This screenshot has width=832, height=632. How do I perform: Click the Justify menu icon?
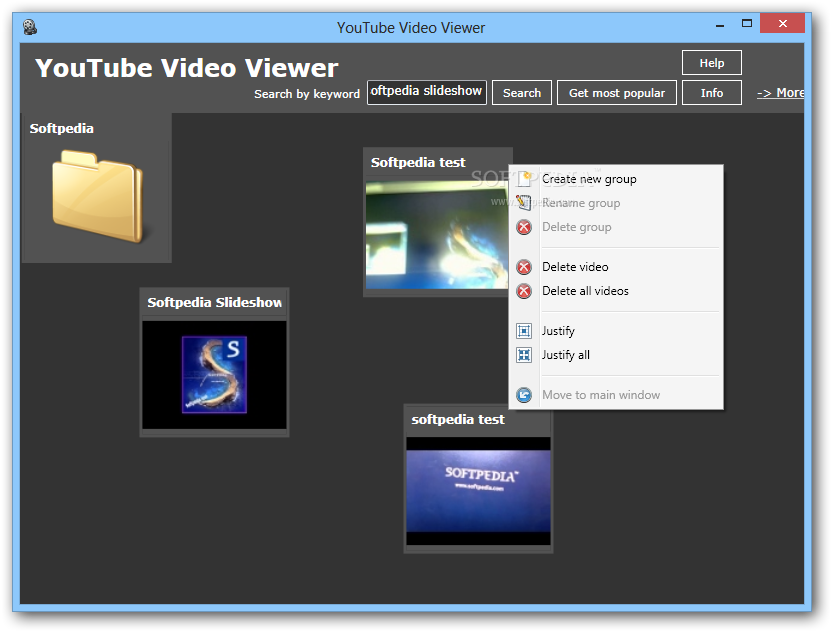(524, 331)
